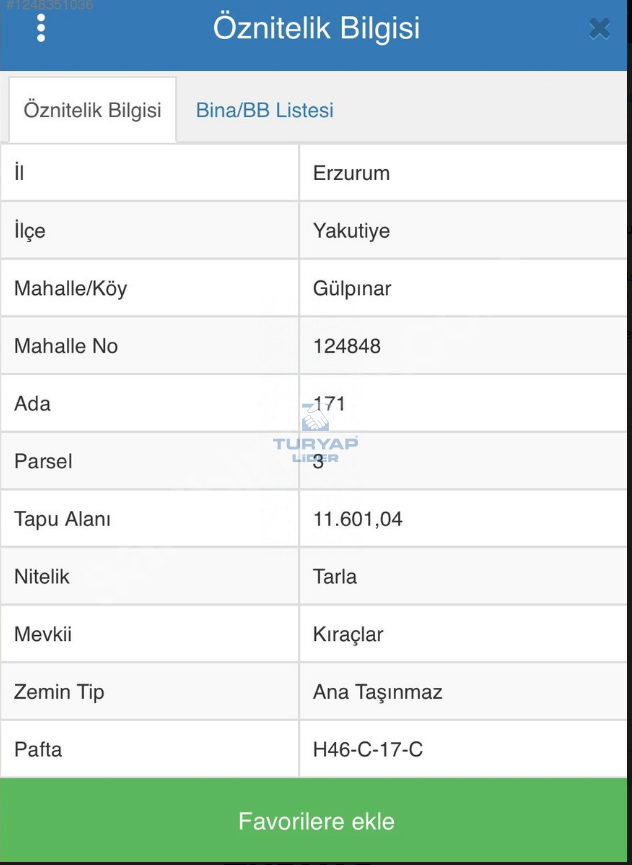The width and height of the screenshot is (632, 865).
Task: Click the Tapu Alanı value 11.601,04
Action: click(358, 519)
